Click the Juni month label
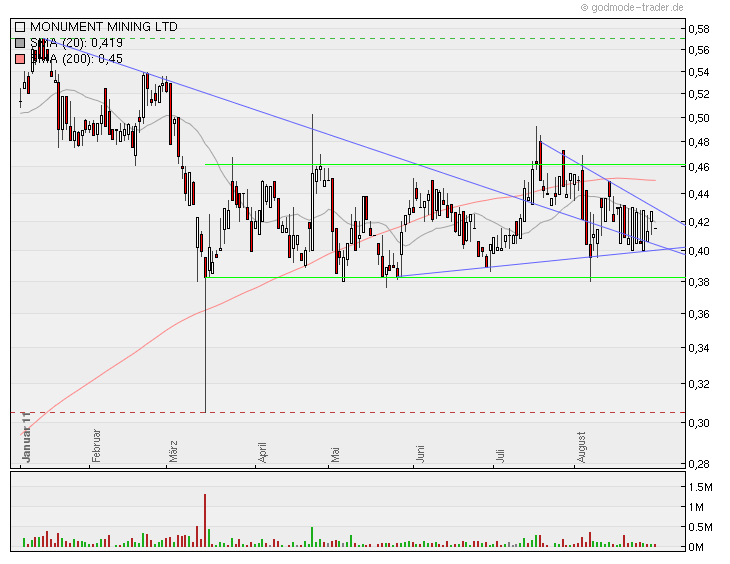Screen dimensions: 730x564 coord(420,454)
